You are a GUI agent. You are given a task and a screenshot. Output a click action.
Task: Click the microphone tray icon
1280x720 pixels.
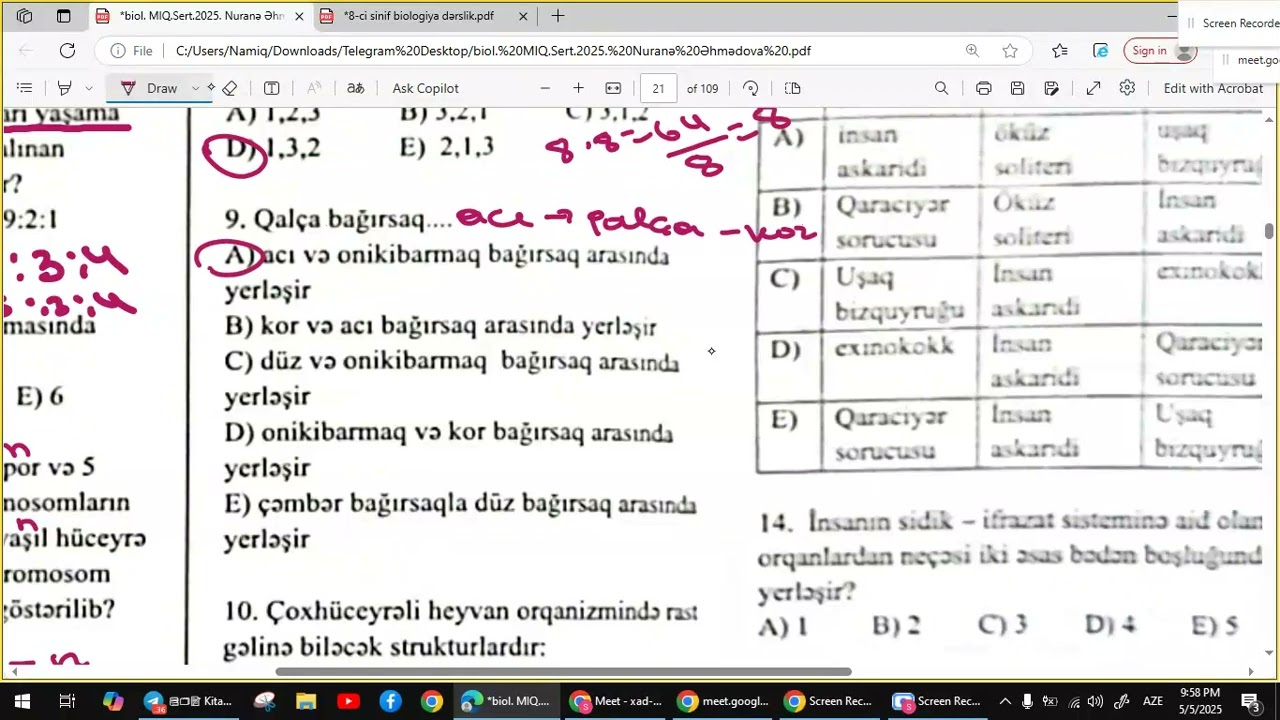click(x=1028, y=701)
